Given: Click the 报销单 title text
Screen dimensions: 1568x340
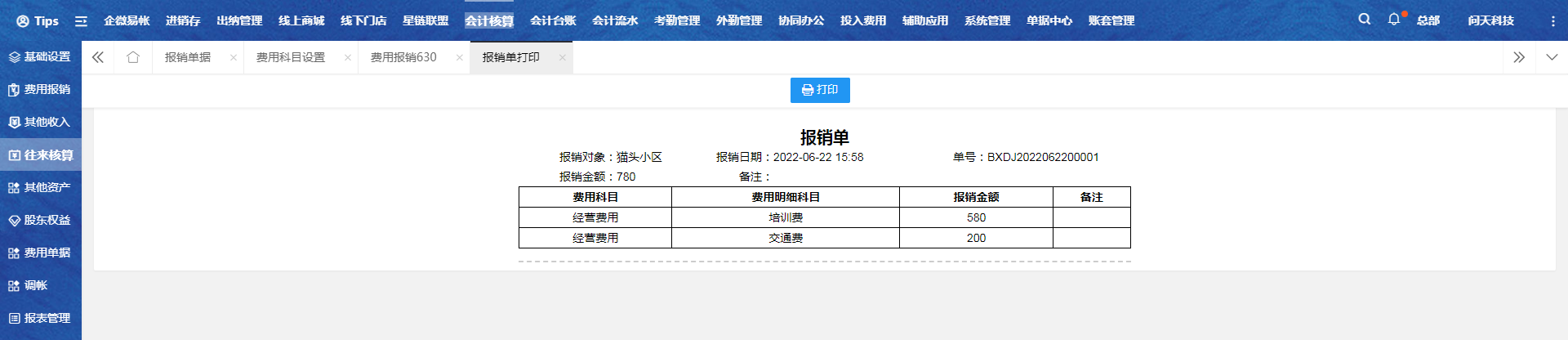Looking at the screenshot, I should click(x=825, y=137).
